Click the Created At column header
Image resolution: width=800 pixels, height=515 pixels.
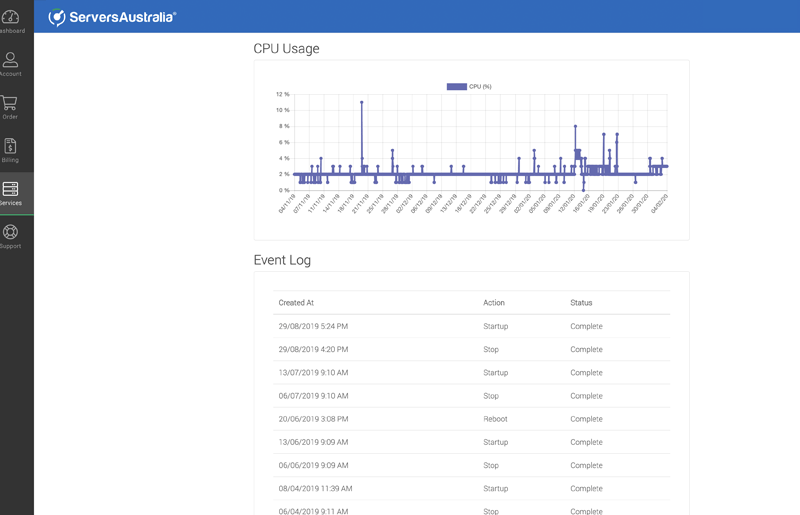click(296, 303)
